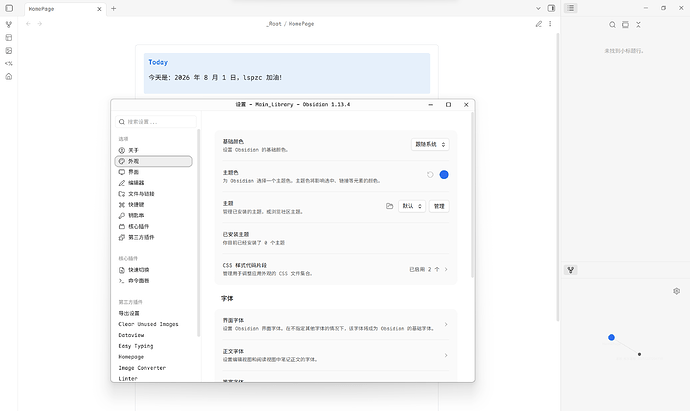Viewport: 690px width, 411px height.
Task: Focus the settings search box
Action: pos(156,122)
